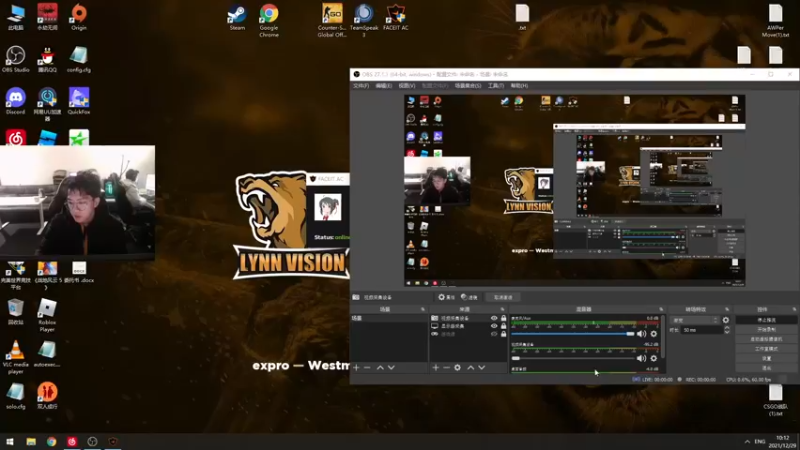
Task: Open the Discord desktop shortcut
Action: point(15,101)
